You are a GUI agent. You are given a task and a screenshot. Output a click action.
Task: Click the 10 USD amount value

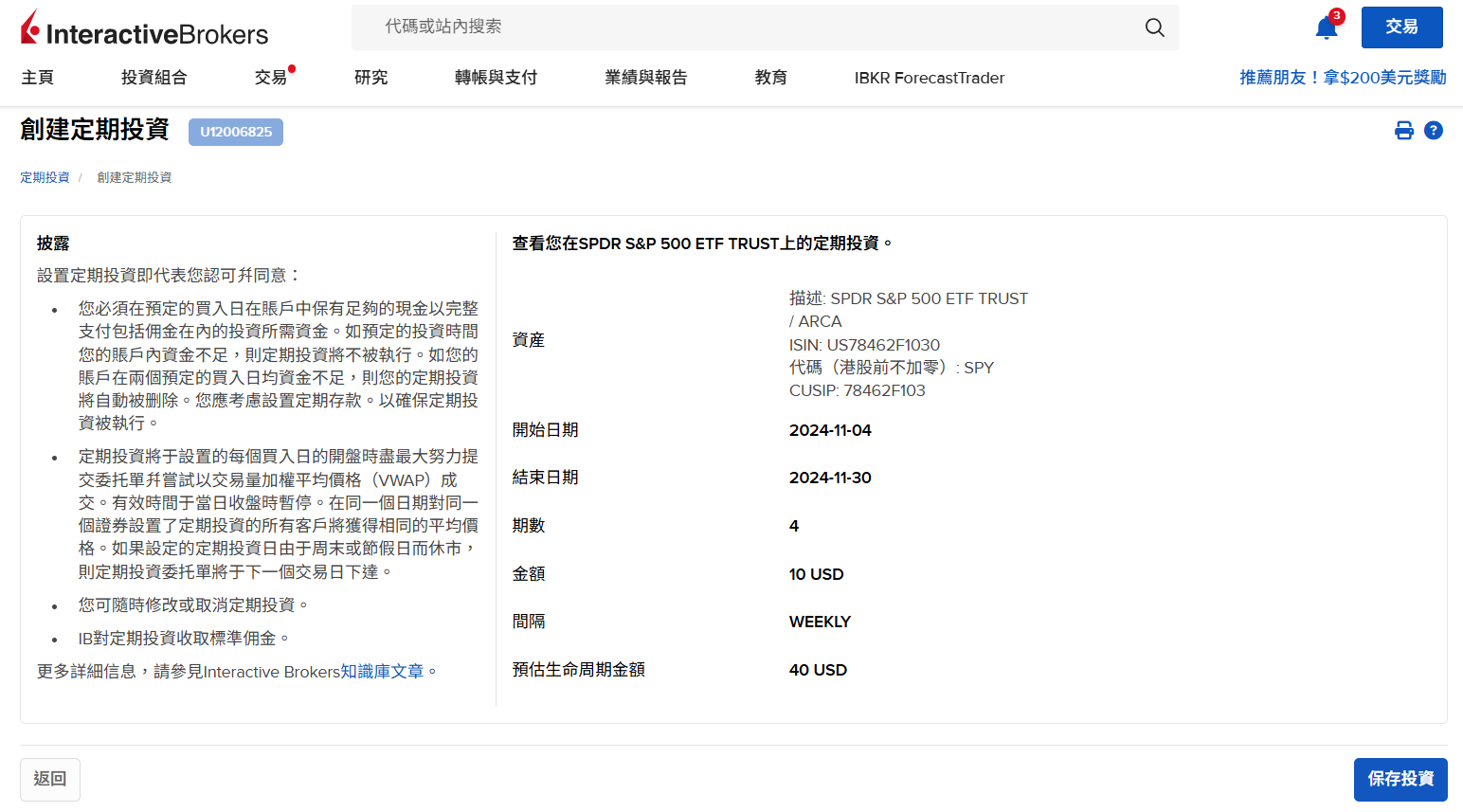pos(817,574)
